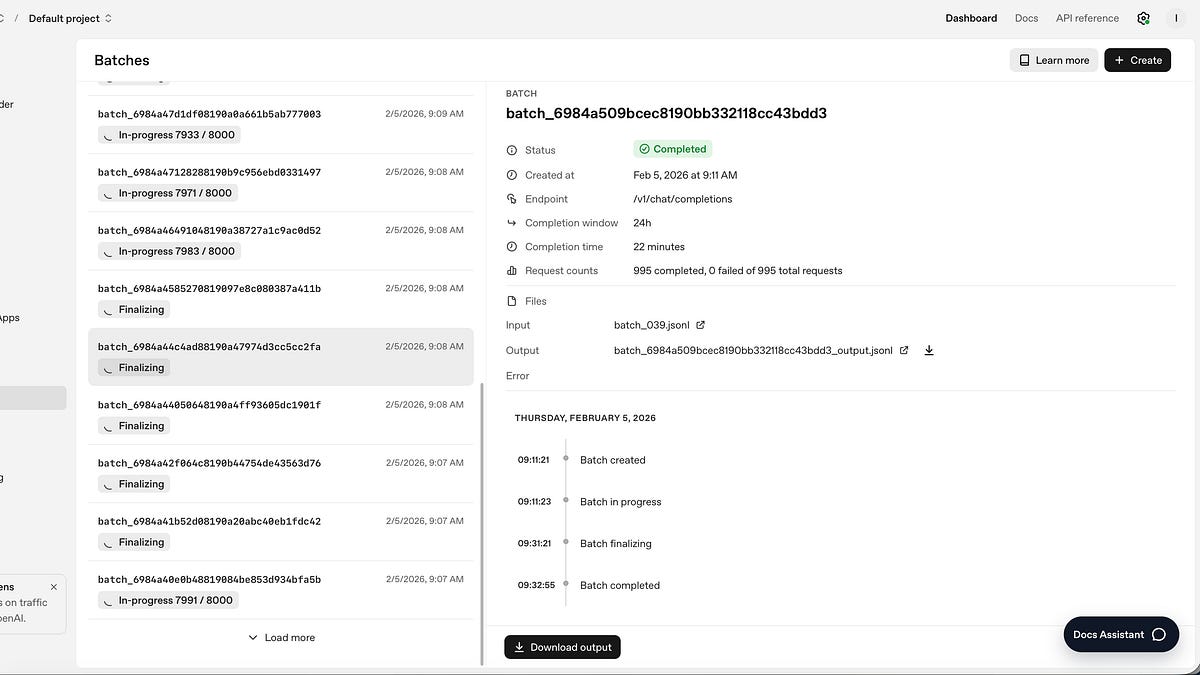
Task: Open the user avatar menu 'I'
Action: tap(1176, 18)
